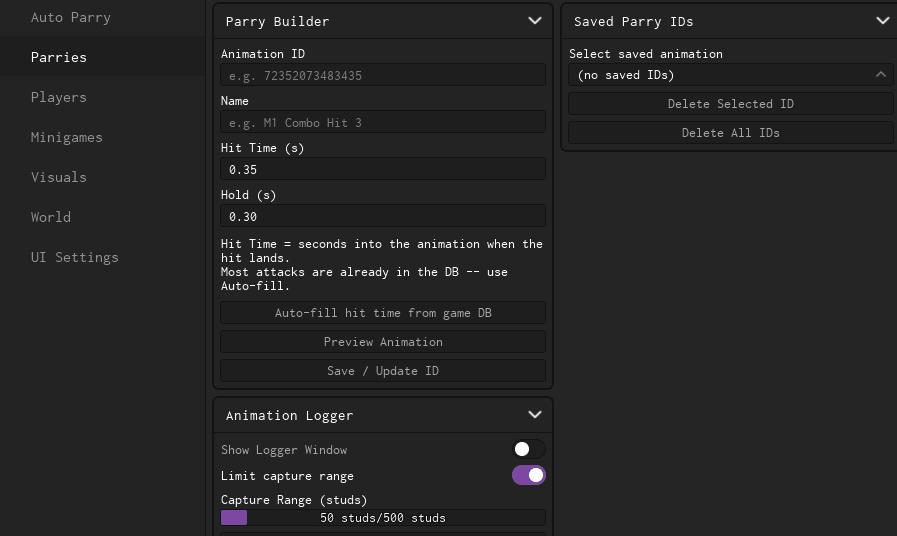Screen dimensions: 897x536
Task: Collapse the Parry Builder section chevron
Action: 534,21
